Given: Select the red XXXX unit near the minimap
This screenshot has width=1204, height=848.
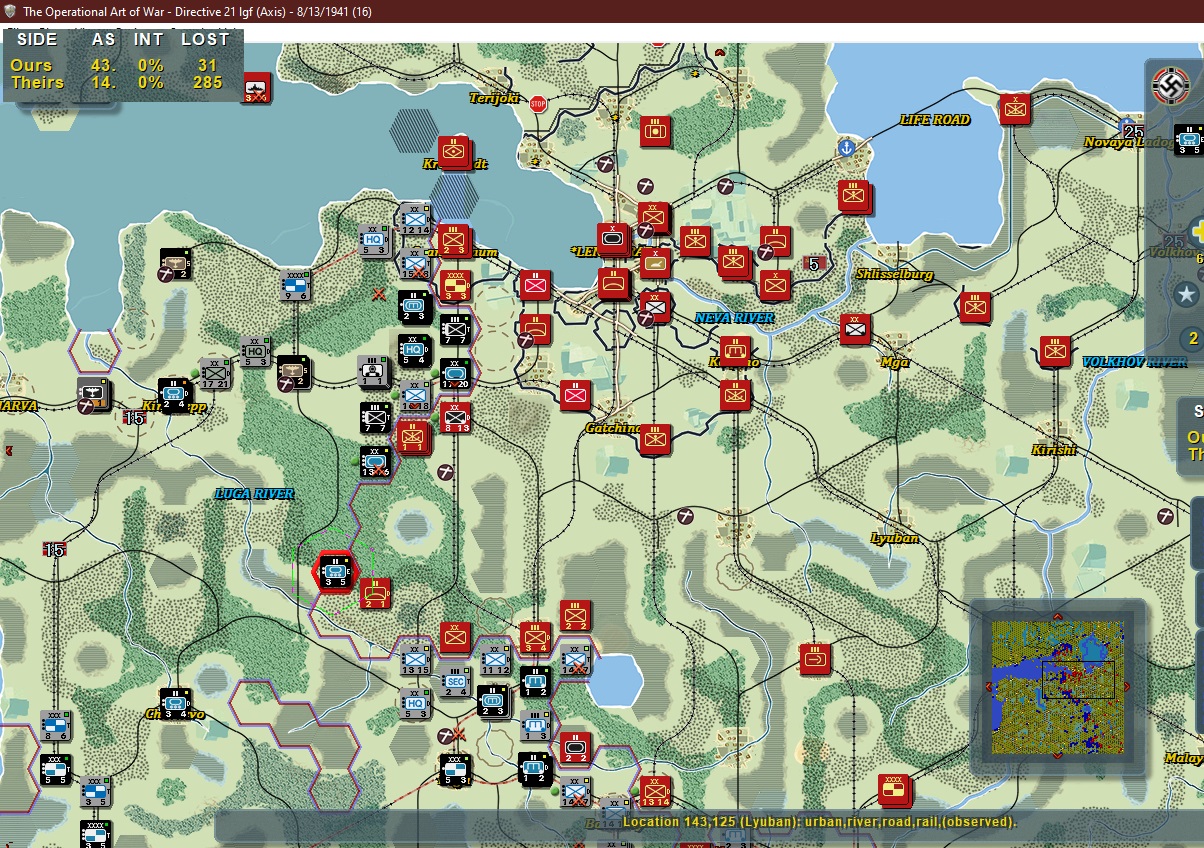Looking at the screenshot, I should tap(894, 789).
